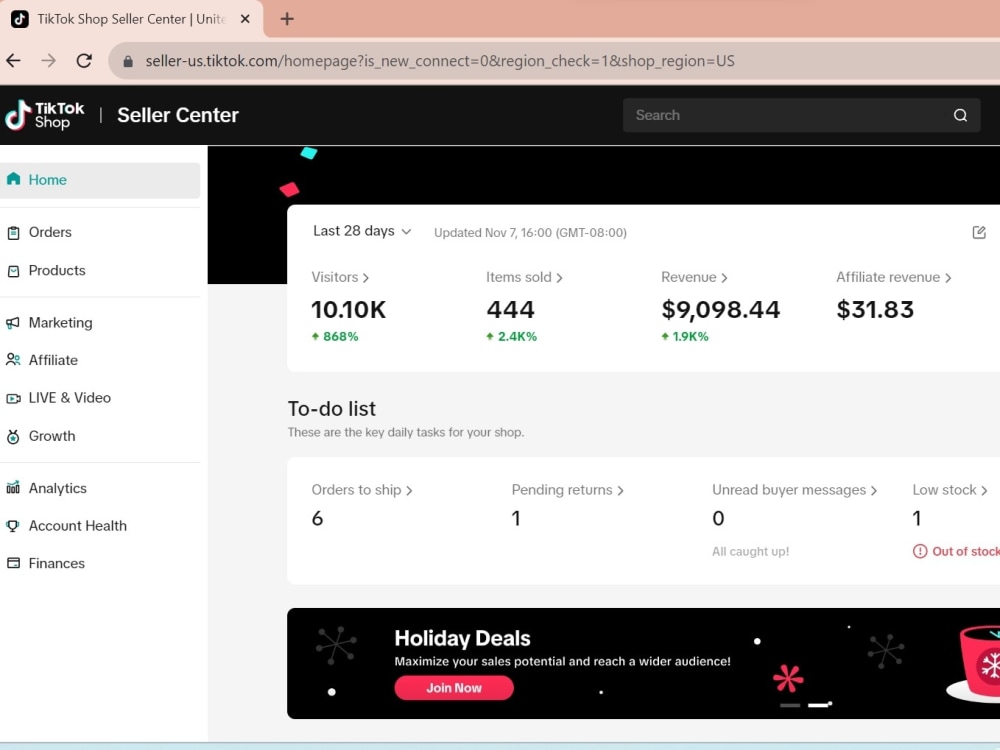This screenshot has height=750, width=1000.
Task: Open Account Health in the sidebar
Action: point(100,526)
